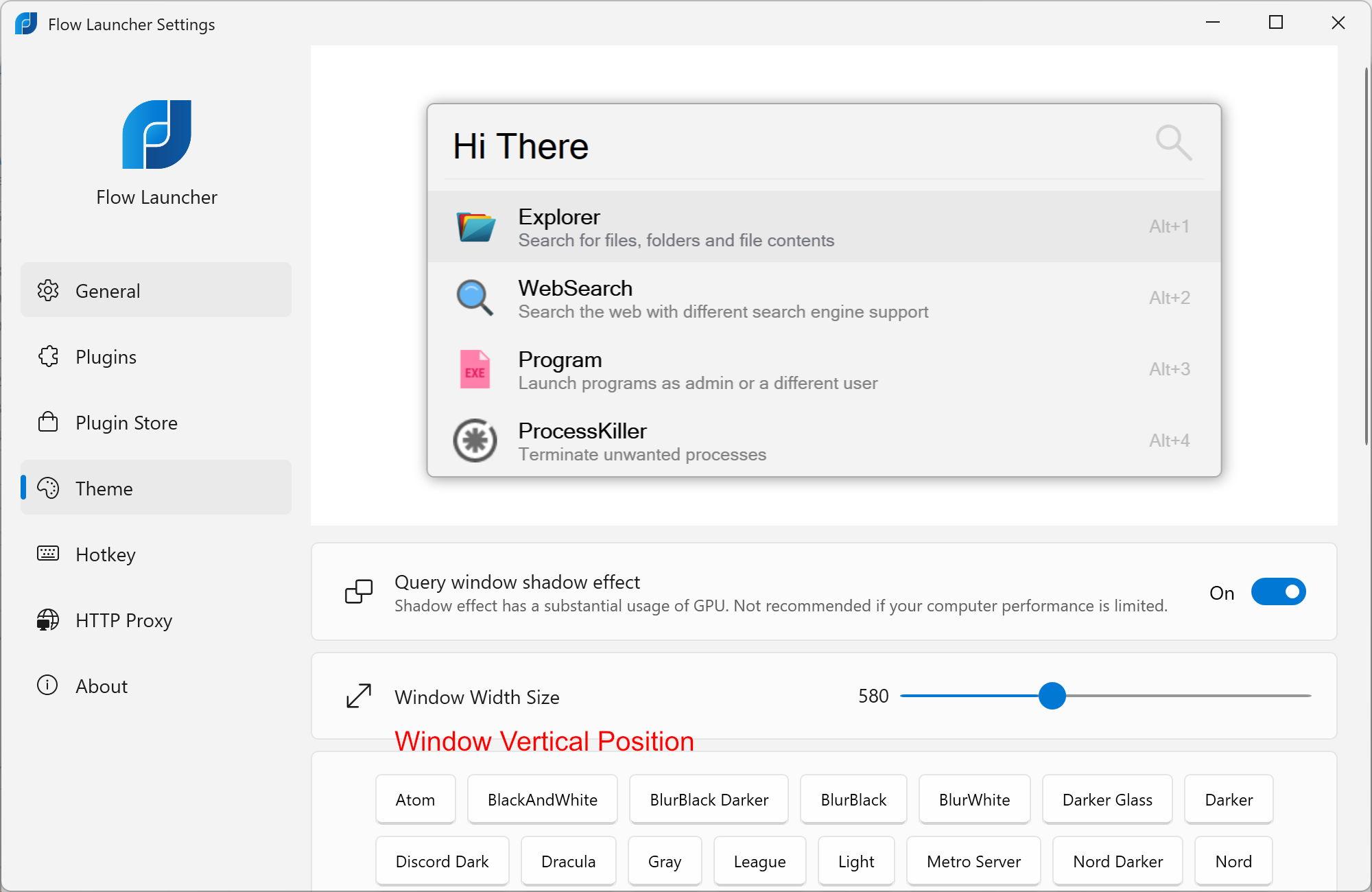Screen dimensions: 1372x892
Task: Click the Flow Launcher logo in sidebar
Action: 156,134
